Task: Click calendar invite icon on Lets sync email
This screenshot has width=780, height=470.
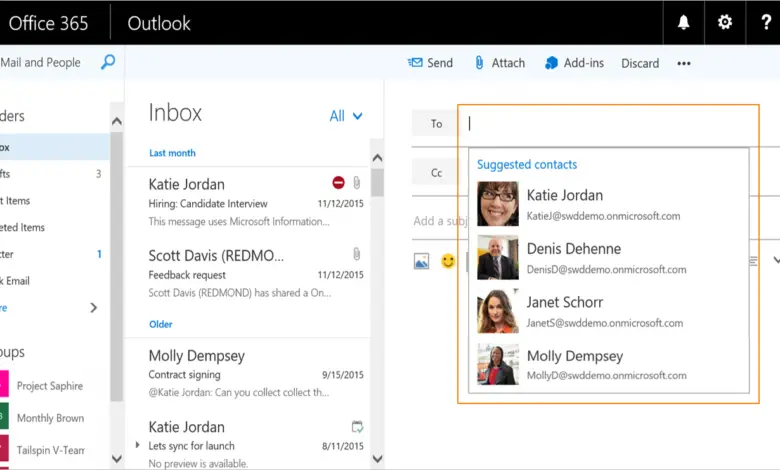Action: [x=357, y=426]
